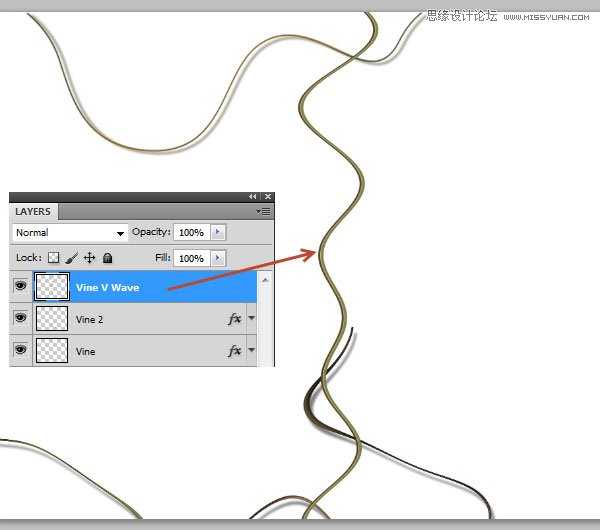Select the Vine layer thumbnail

coord(52,350)
